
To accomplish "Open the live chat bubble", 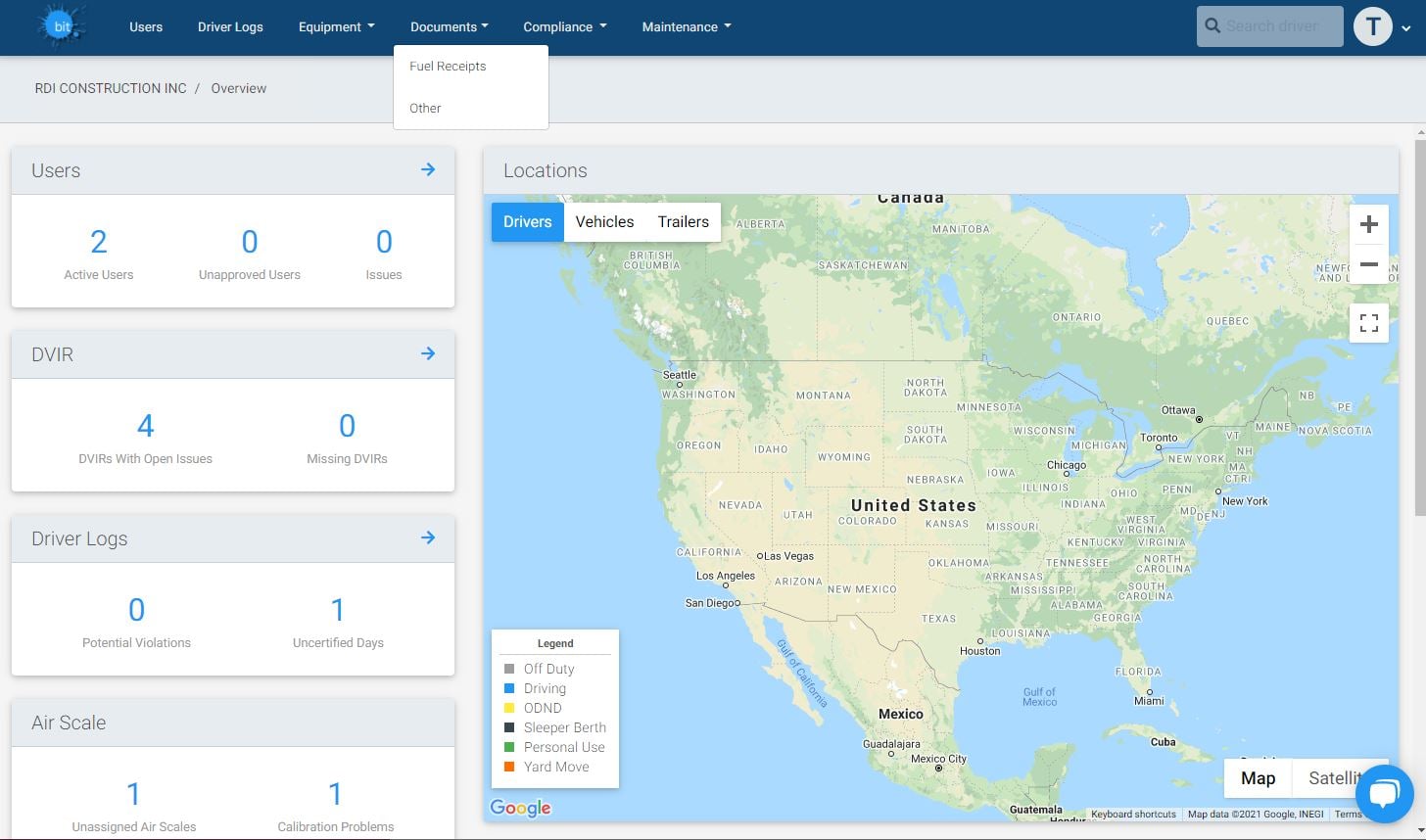I will [x=1384, y=793].
